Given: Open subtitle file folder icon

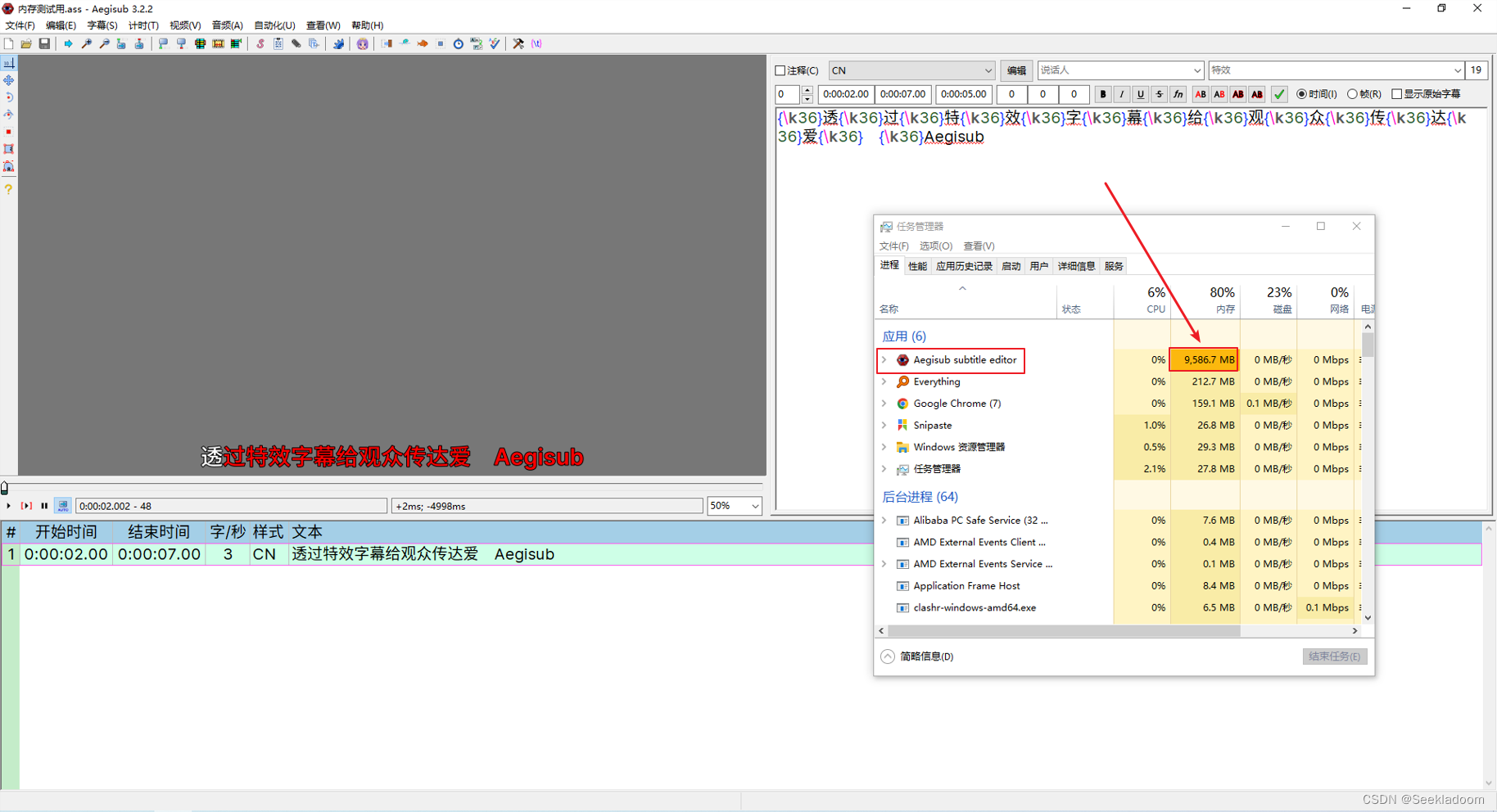Looking at the screenshot, I should pos(26,43).
